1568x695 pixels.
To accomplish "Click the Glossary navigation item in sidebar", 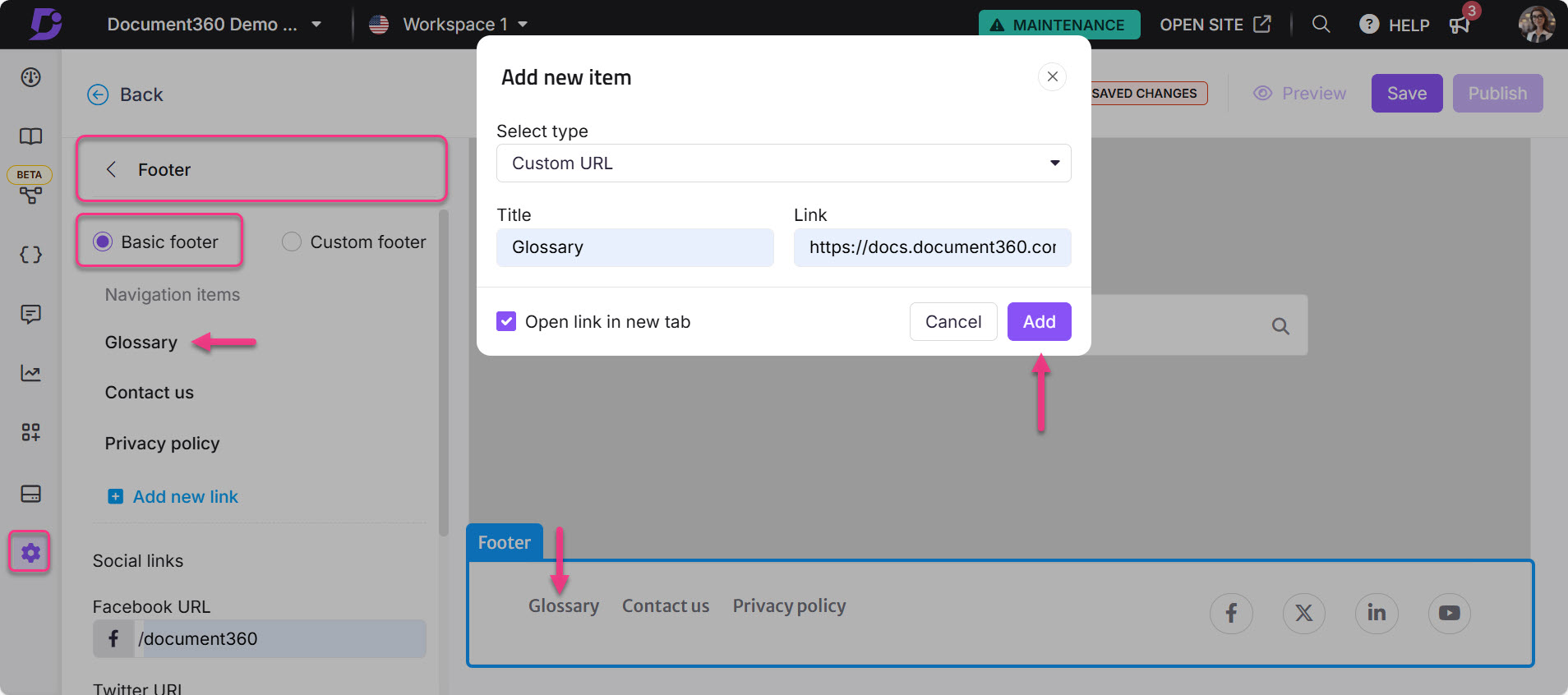I will 141,342.
